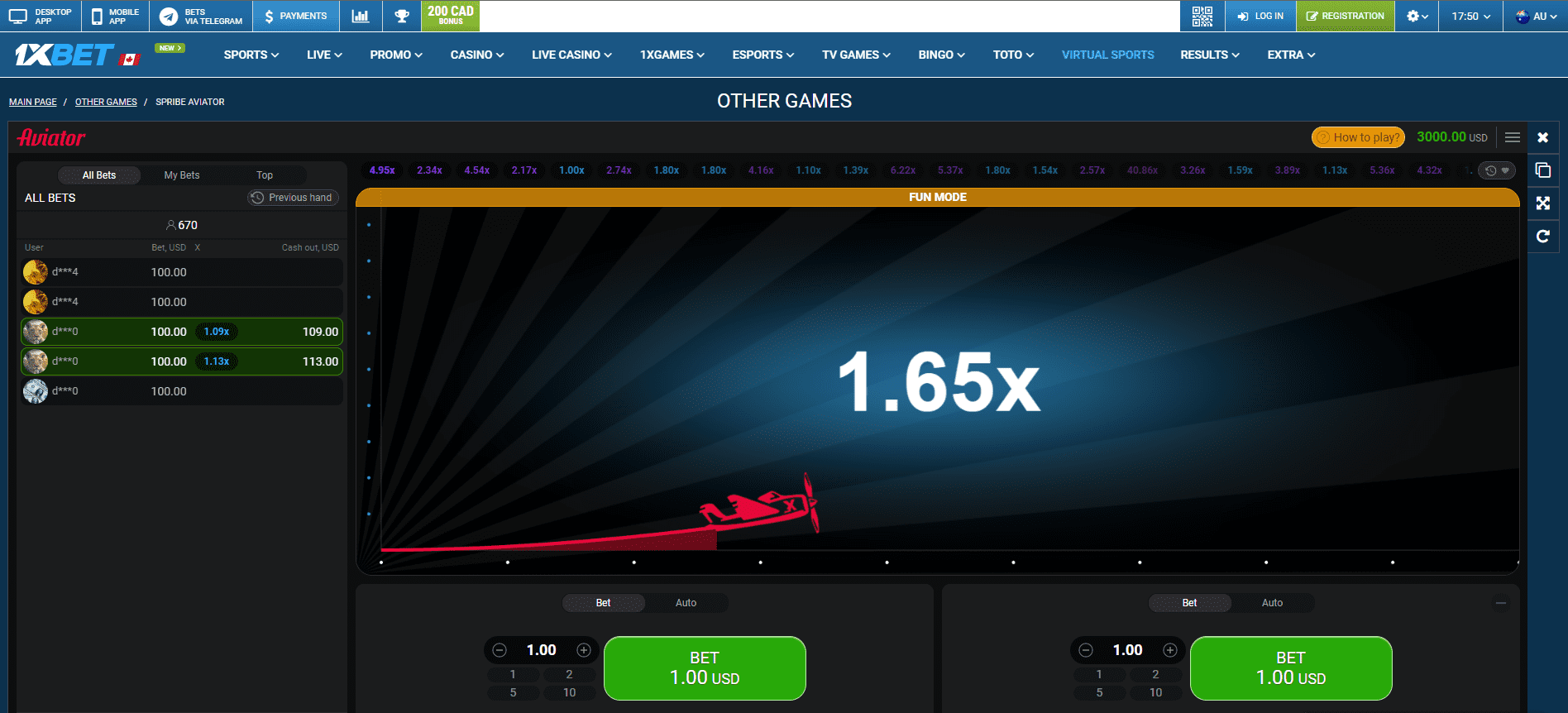
Task: Go to Main Page breadcrumb
Action: click(33, 102)
